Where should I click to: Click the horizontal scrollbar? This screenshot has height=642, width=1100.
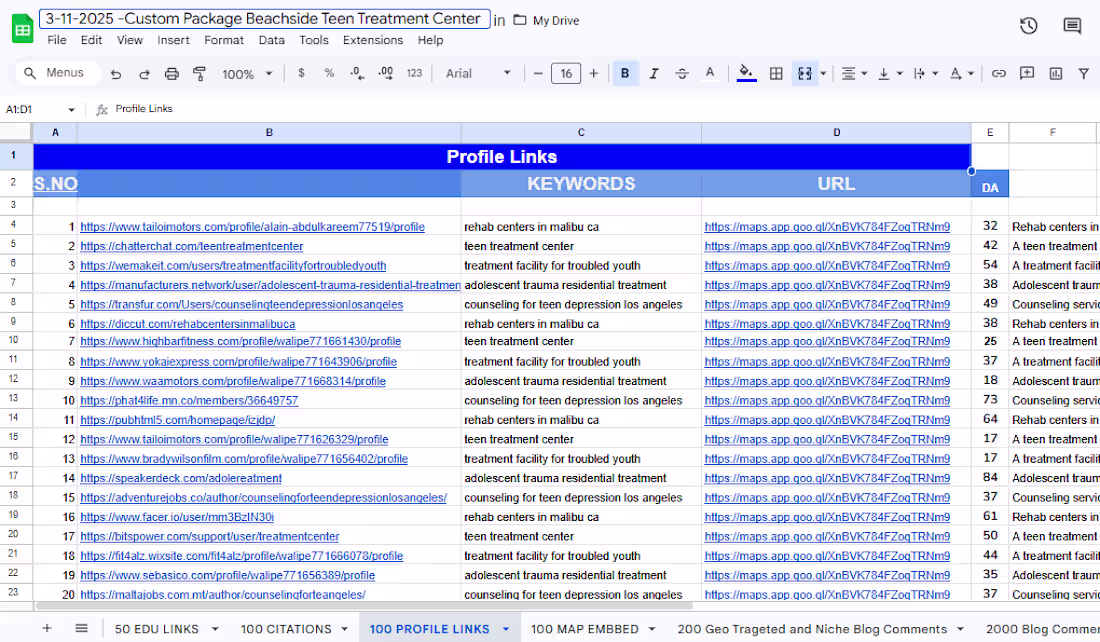pyautogui.click(x=365, y=606)
